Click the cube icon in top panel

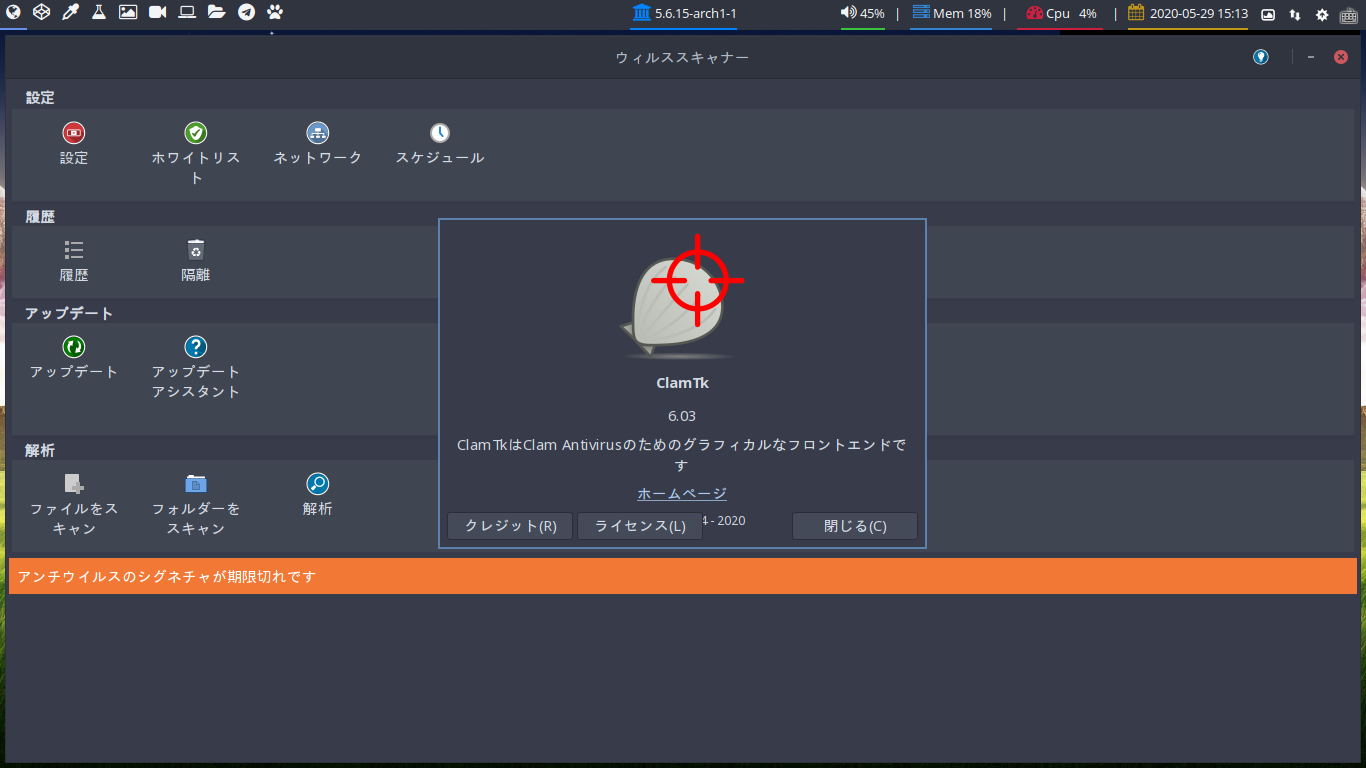tap(41, 13)
